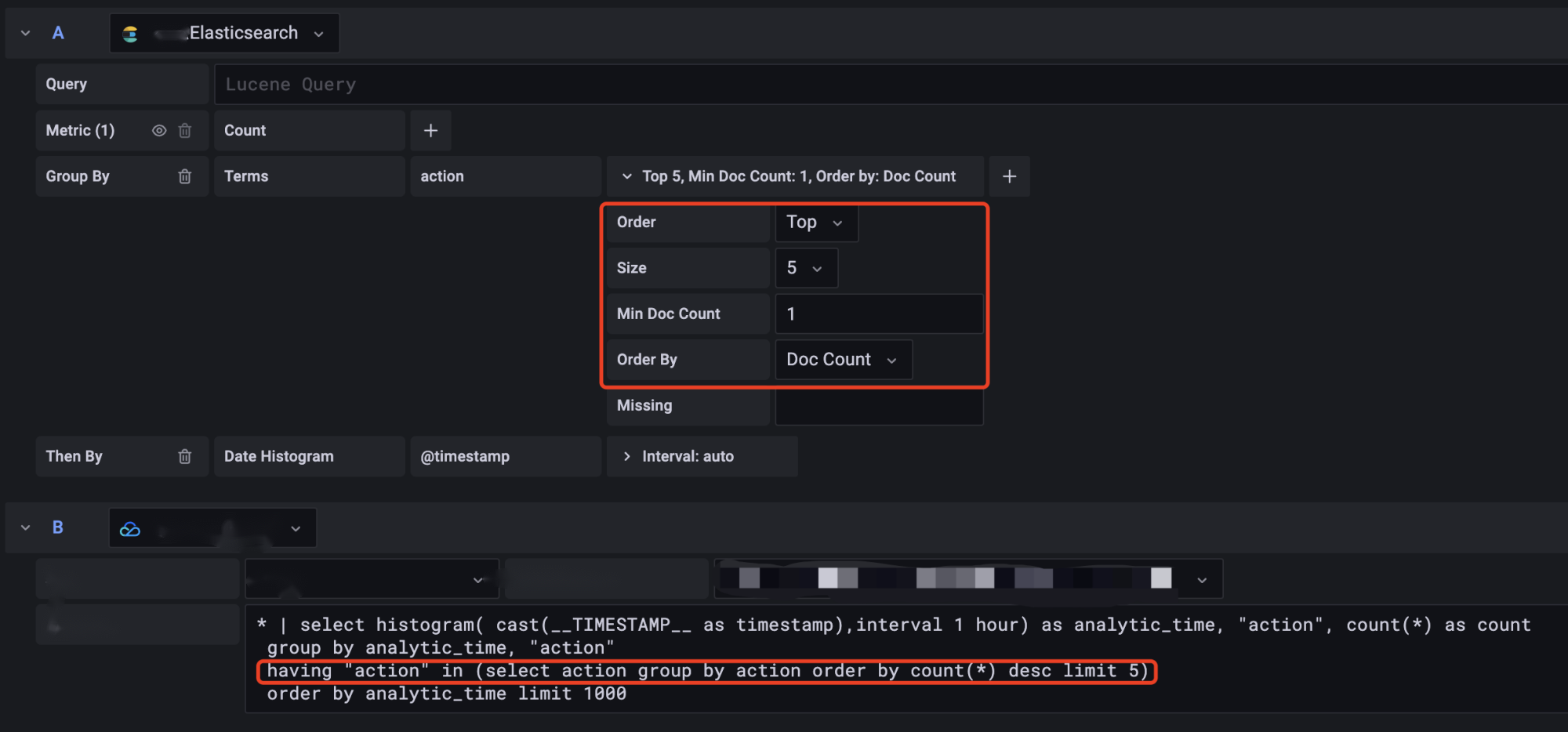The width and height of the screenshot is (1568, 732).
Task: Expand the Interval: auto settings
Action: tap(702, 456)
